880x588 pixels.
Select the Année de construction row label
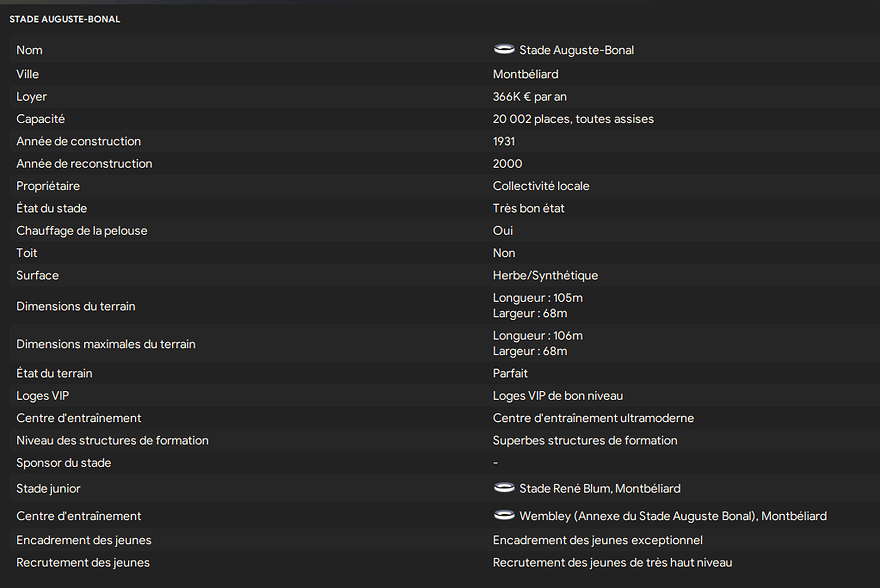78,142
